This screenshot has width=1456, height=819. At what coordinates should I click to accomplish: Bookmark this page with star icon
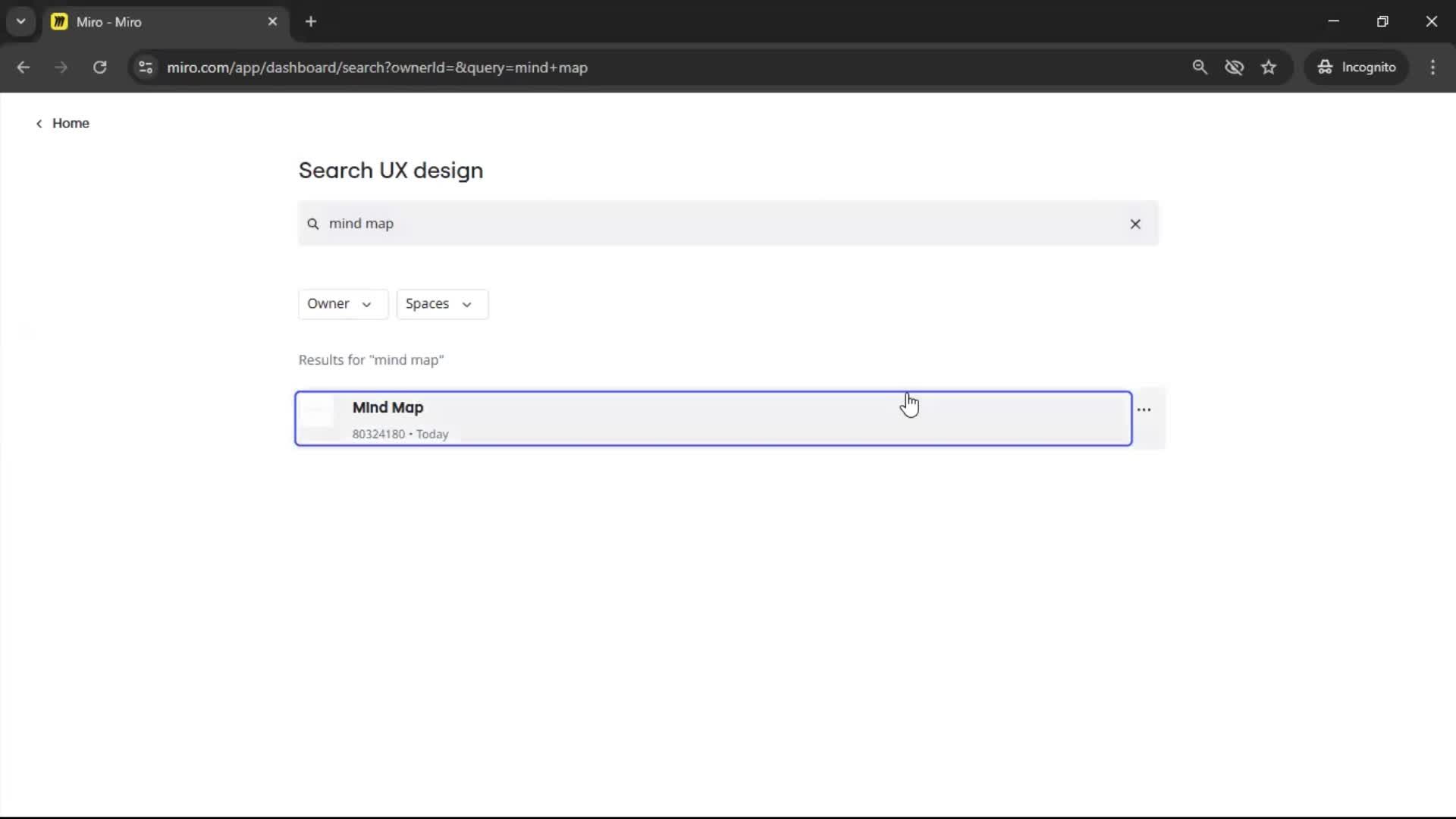[x=1269, y=67]
